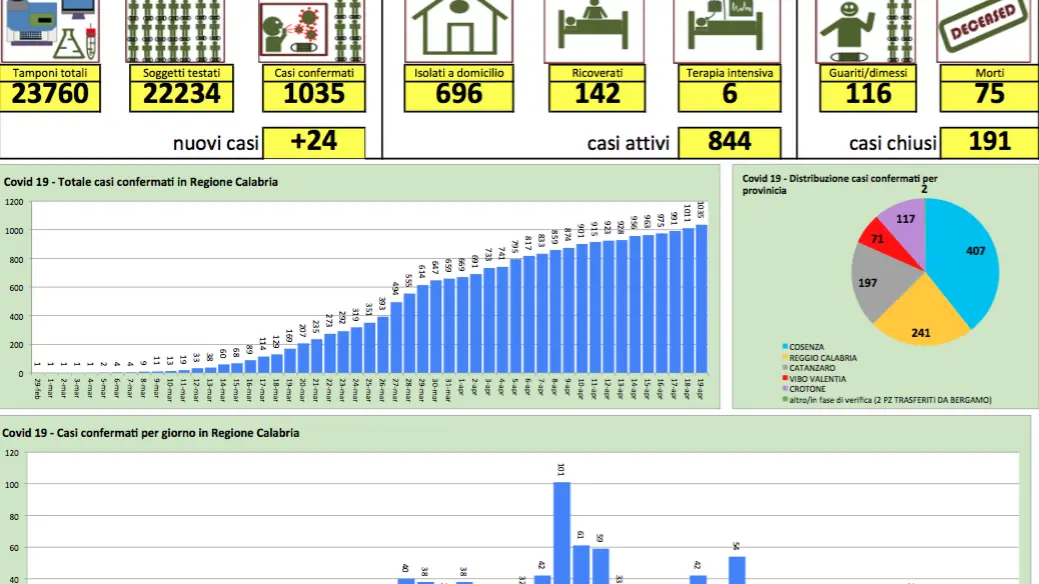Click the daily cases bar labeled 54
The width and height of the screenshot is (1039, 584).
point(737,570)
